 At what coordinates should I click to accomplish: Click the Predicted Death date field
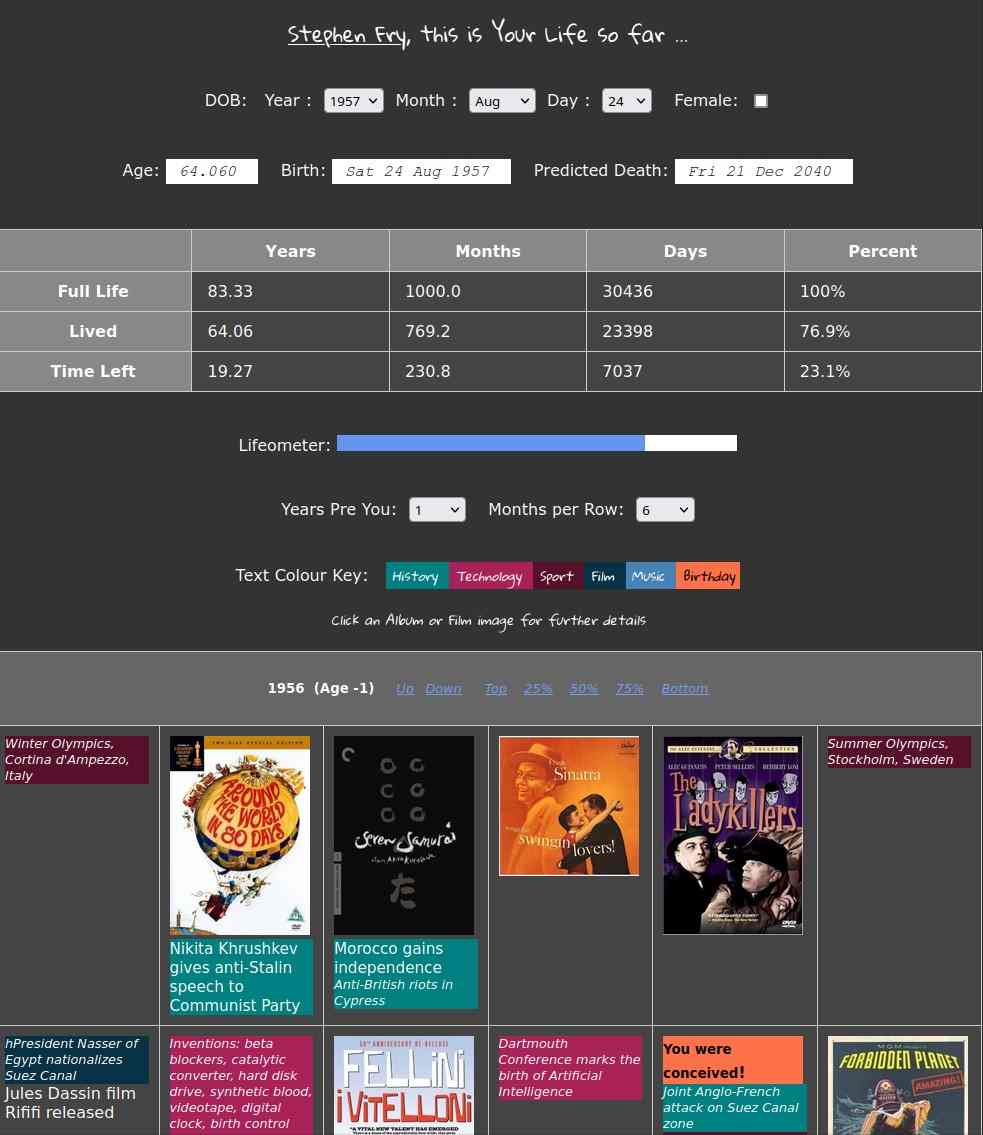pyautogui.click(x=763, y=172)
